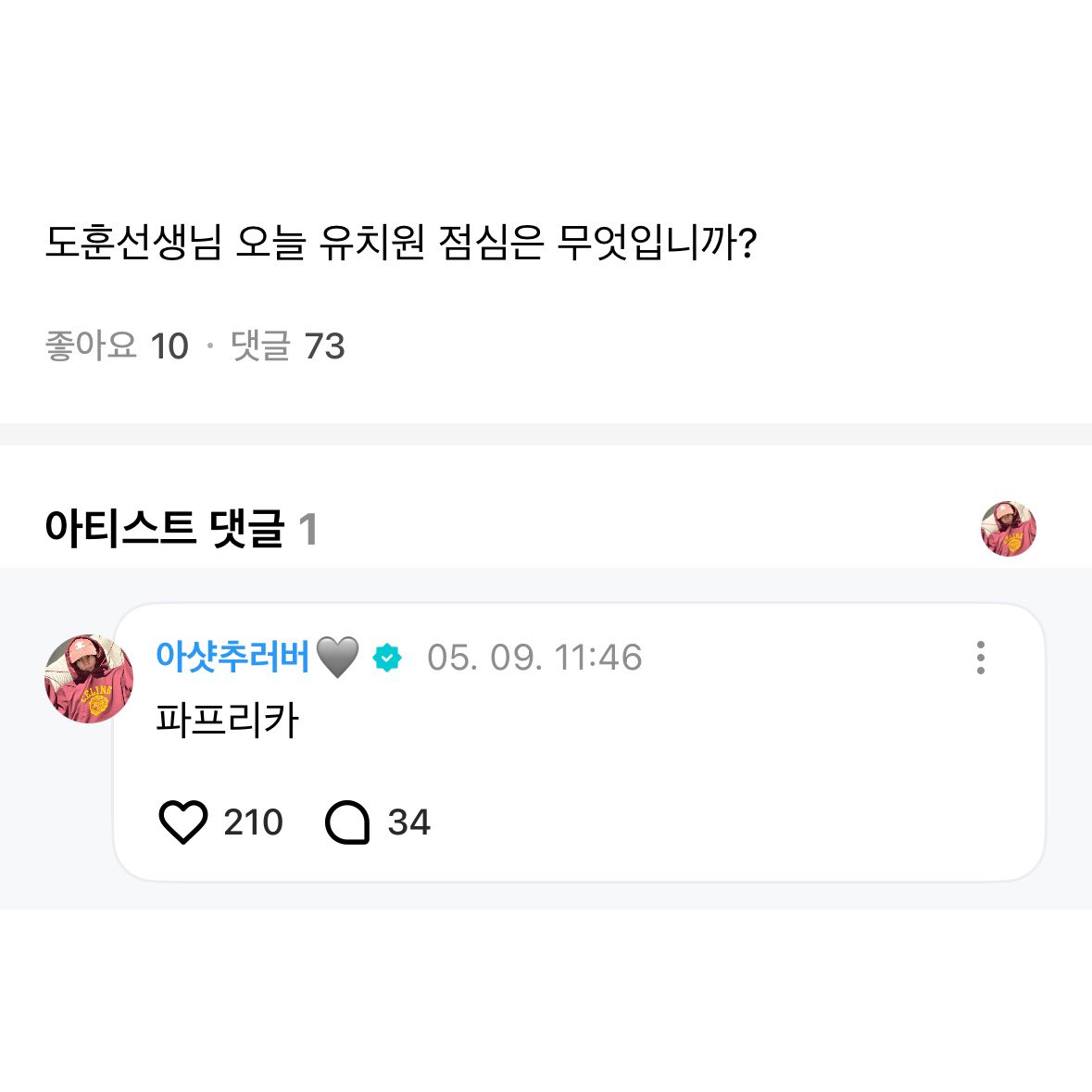
Task: Click small artist avatar beside header
Action: (1008, 529)
